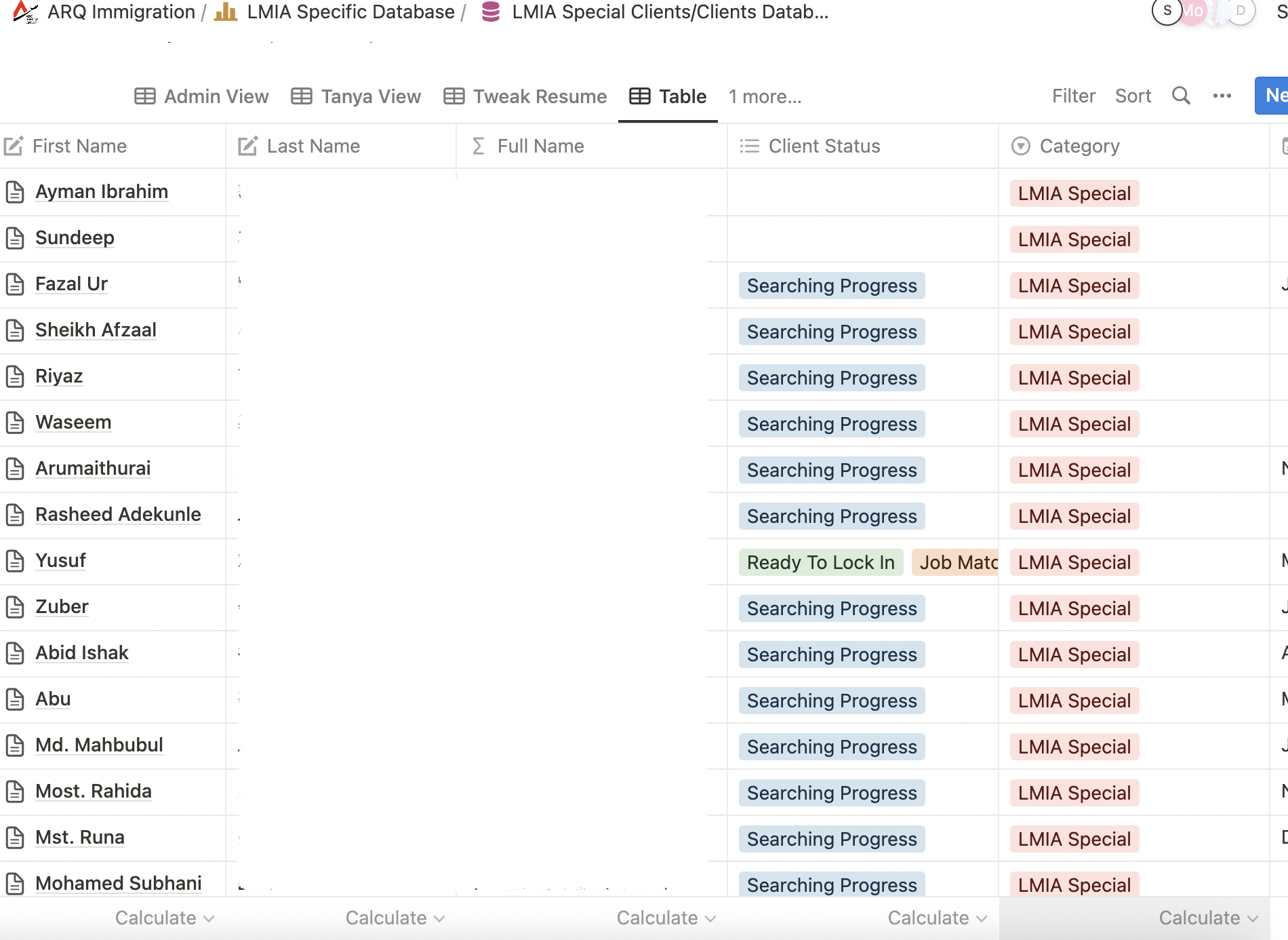Open the page icon beside Ayman Ibrahim

pos(15,192)
